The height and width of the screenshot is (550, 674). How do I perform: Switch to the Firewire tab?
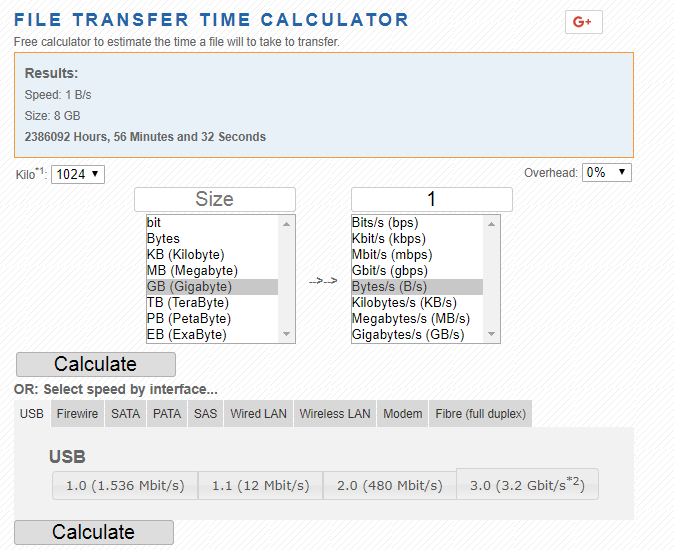tap(77, 414)
